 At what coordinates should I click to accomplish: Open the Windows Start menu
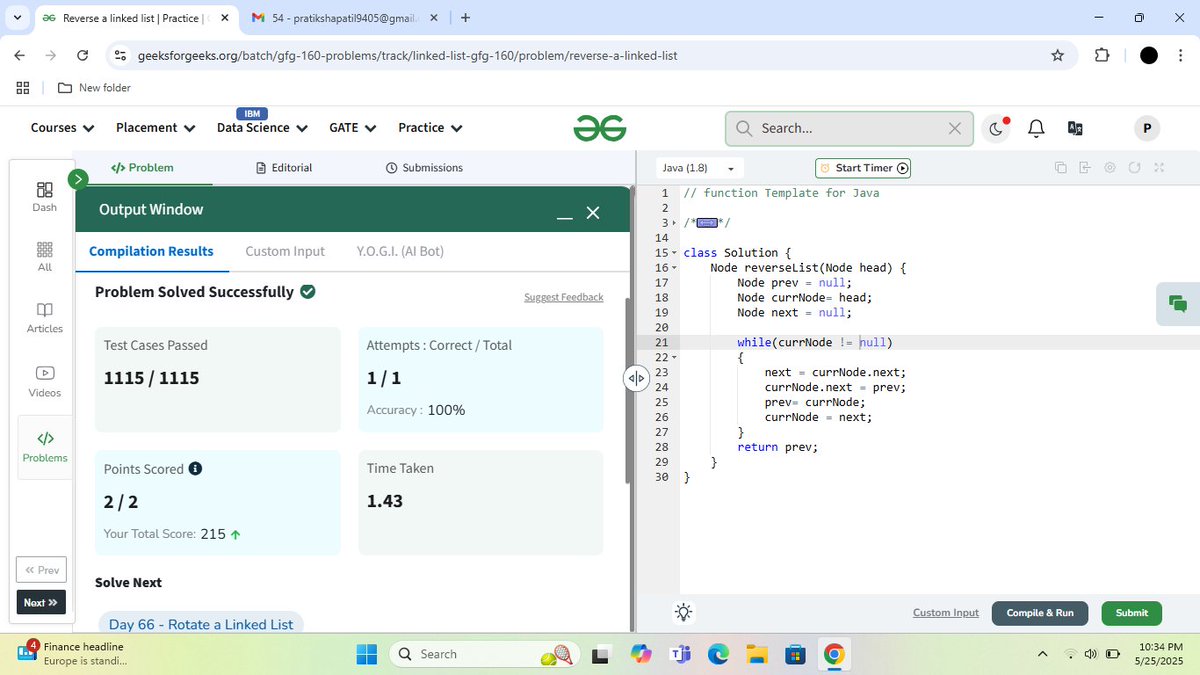click(367, 654)
